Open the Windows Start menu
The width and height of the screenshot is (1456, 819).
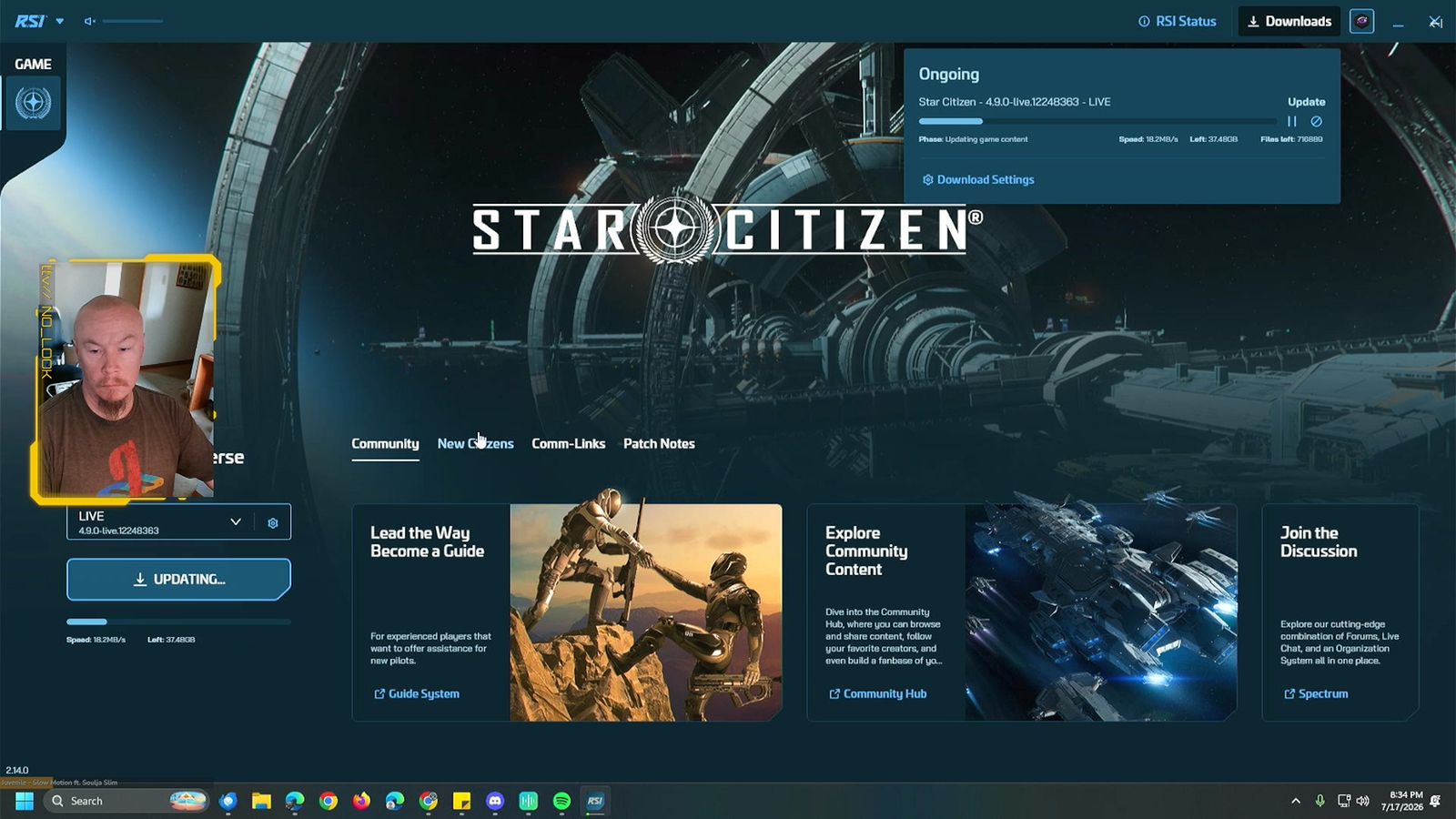coord(25,801)
